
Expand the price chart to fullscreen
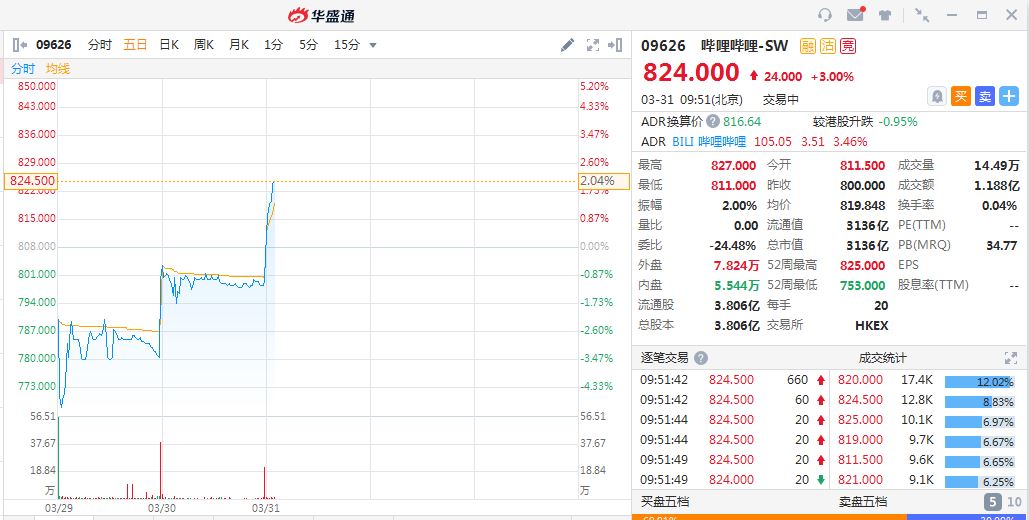click(x=592, y=45)
